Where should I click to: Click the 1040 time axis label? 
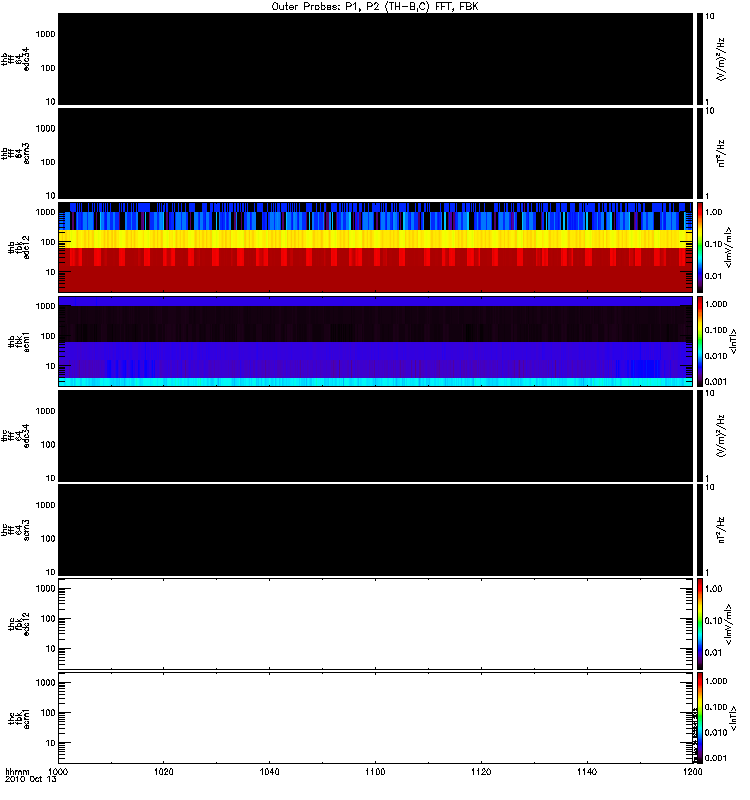269,773
